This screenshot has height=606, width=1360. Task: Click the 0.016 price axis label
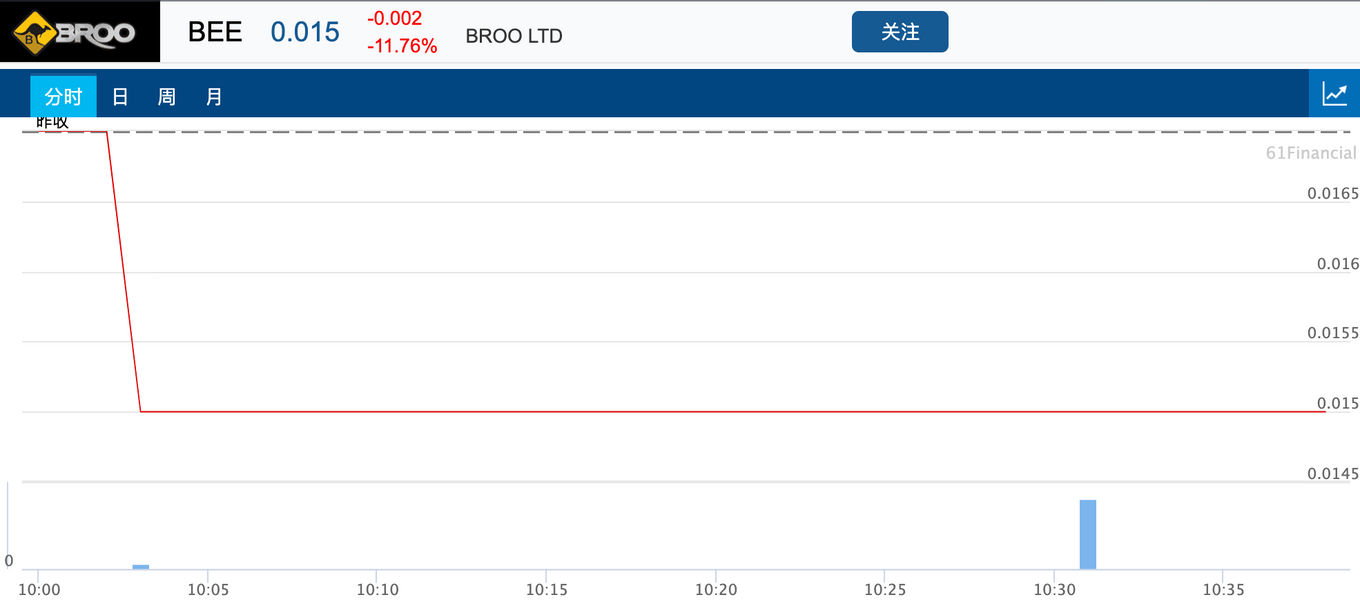[x=1338, y=264]
